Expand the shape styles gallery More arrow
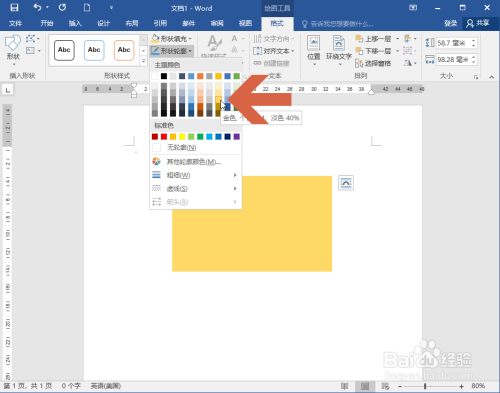 pyautogui.click(x=144, y=61)
